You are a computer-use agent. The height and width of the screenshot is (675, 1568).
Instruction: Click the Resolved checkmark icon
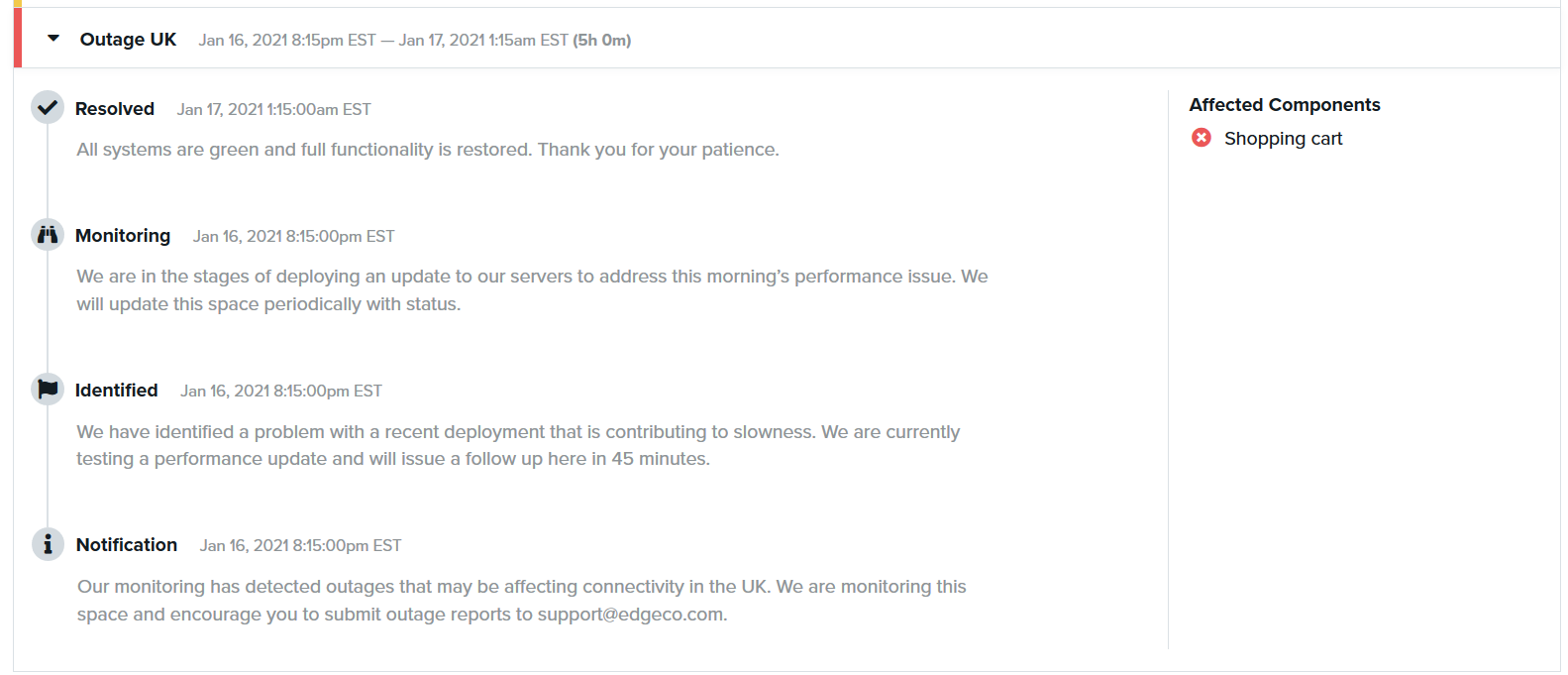click(x=48, y=107)
